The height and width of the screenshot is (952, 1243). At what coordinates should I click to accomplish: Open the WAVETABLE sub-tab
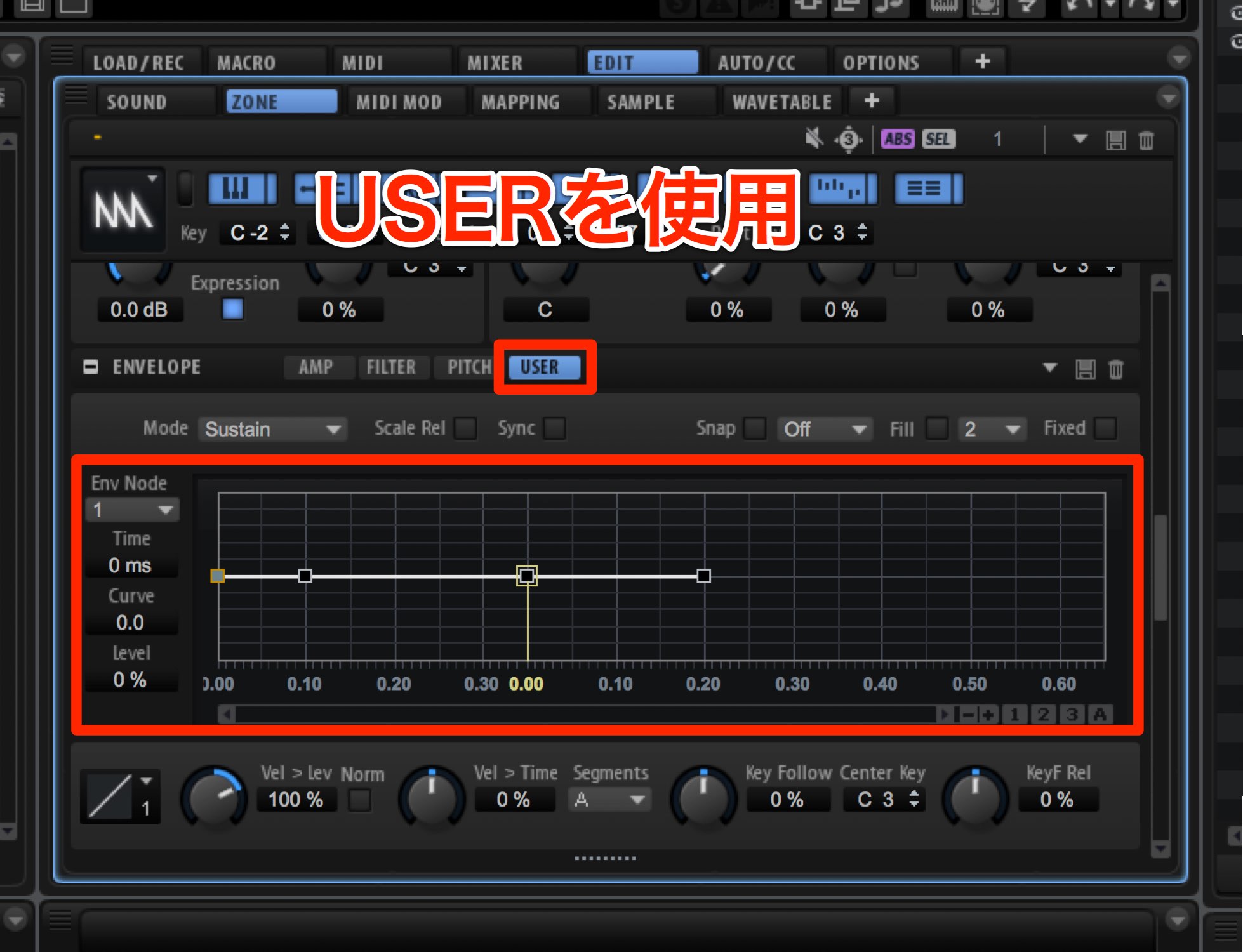pos(782,102)
